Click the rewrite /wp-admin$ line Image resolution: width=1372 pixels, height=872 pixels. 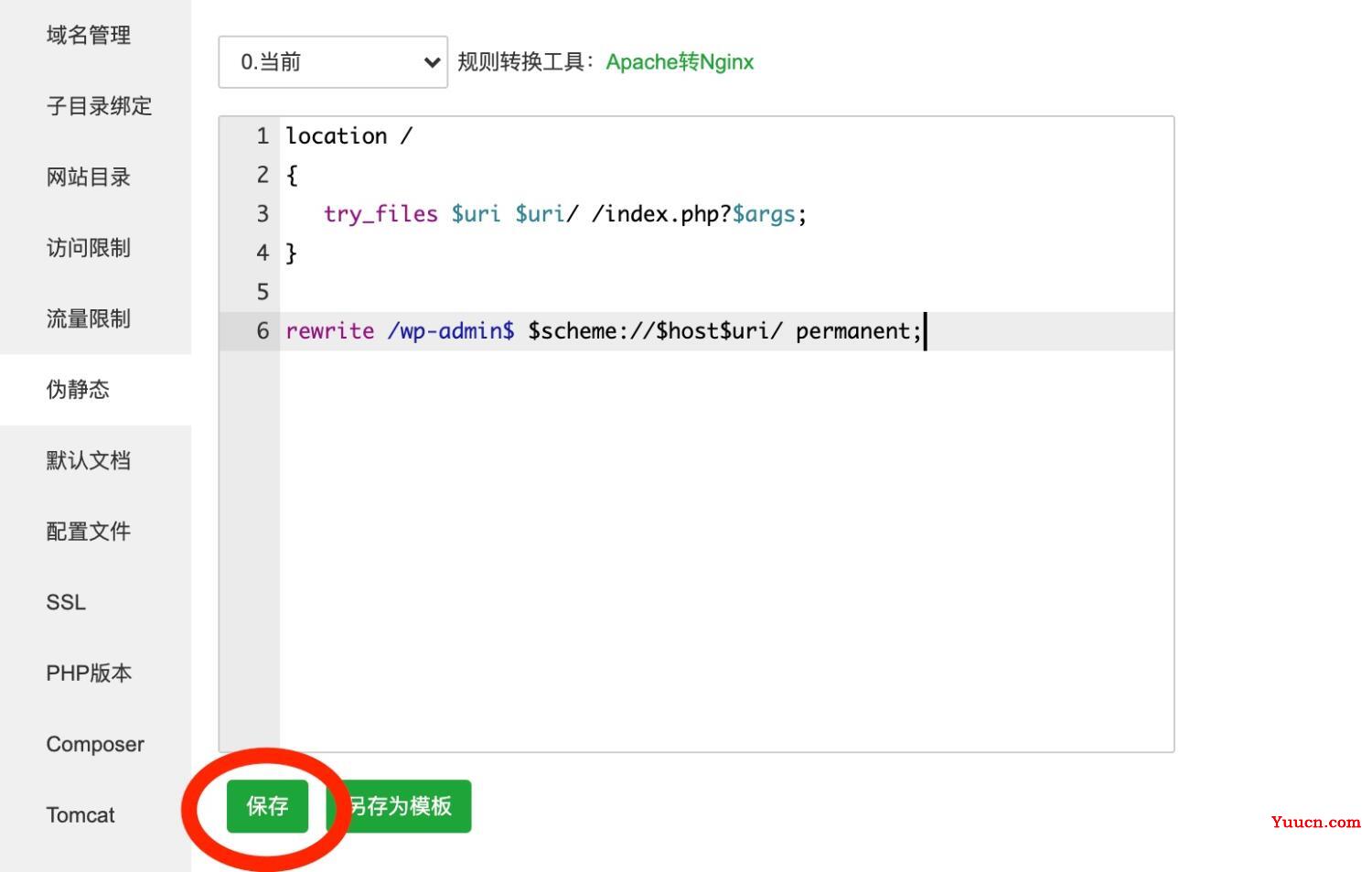[604, 331]
